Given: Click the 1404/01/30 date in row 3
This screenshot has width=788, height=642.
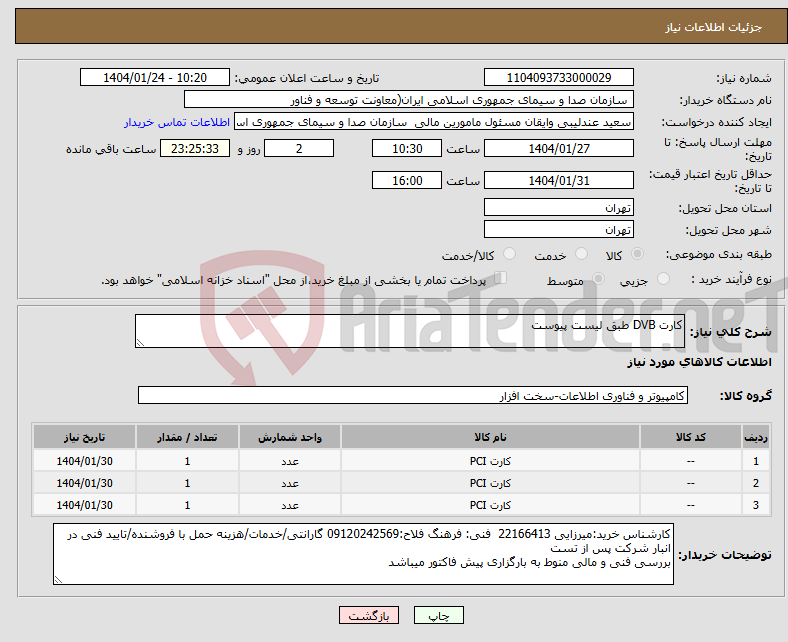Looking at the screenshot, I should tap(84, 505).
